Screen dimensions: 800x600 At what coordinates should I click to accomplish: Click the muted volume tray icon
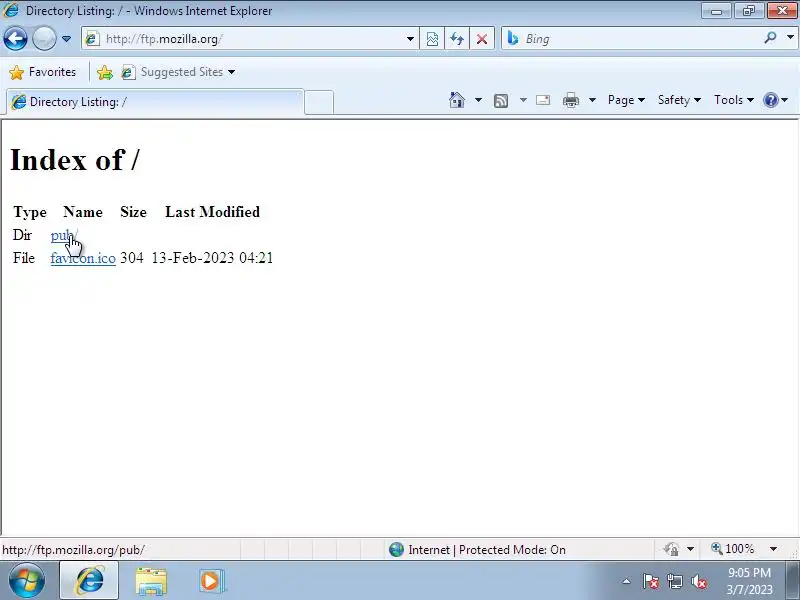[x=698, y=581]
